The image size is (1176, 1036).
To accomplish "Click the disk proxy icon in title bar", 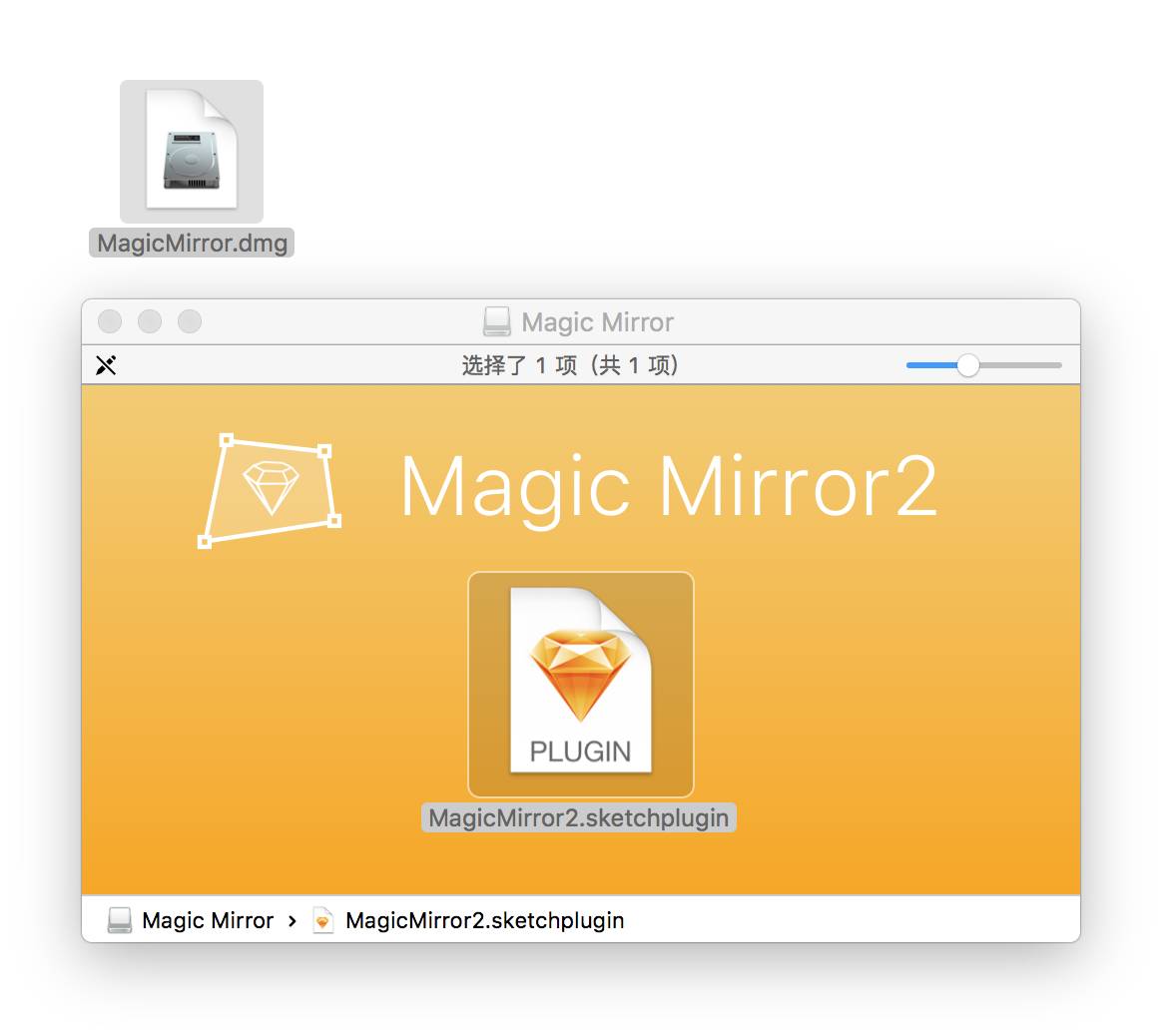I will tap(496, 321).
